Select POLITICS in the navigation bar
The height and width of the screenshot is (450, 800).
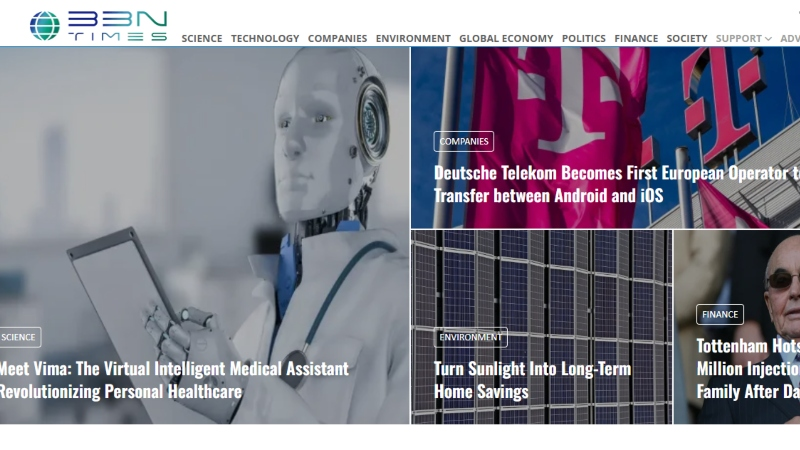584,39
